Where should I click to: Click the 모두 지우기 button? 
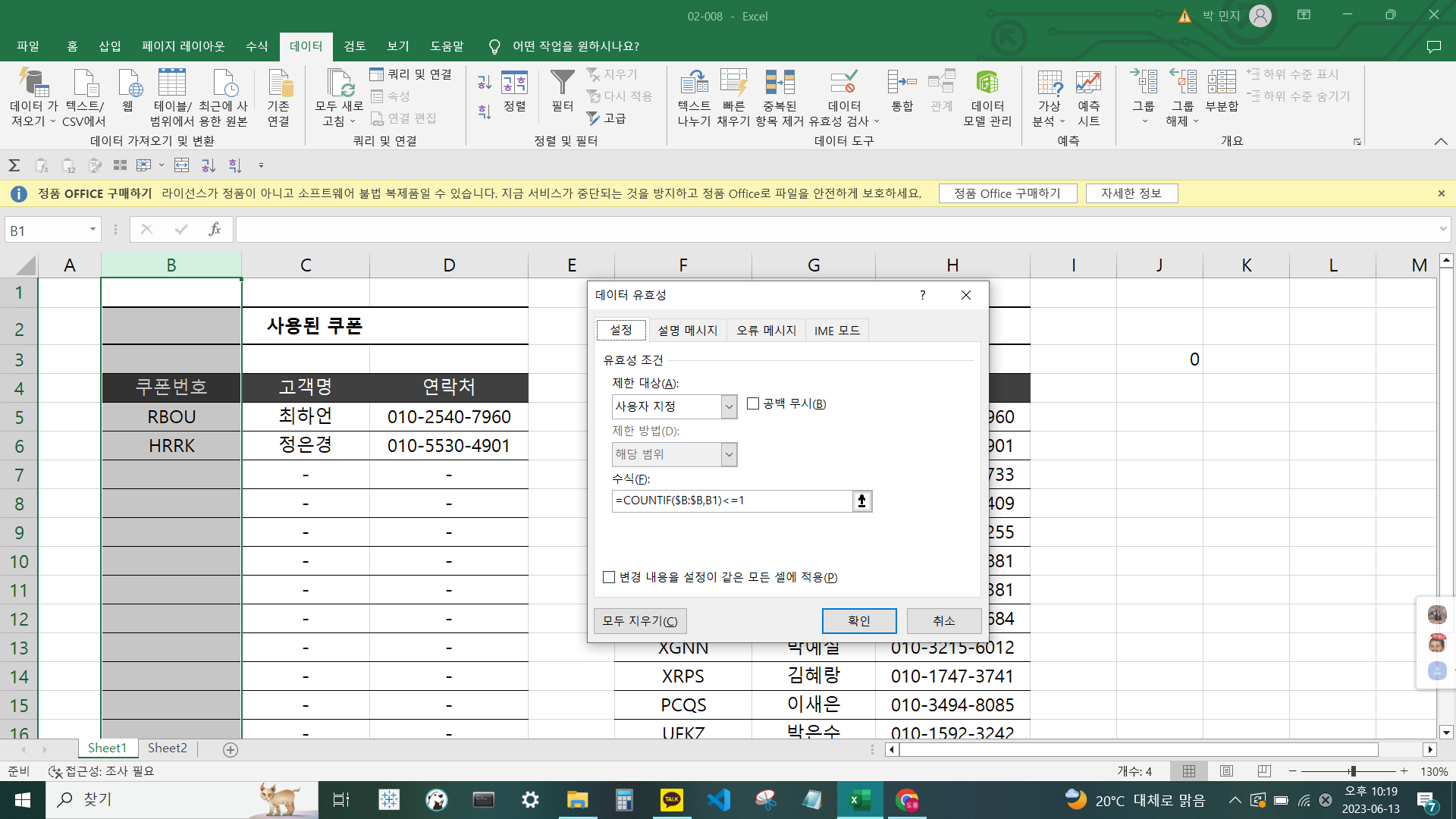640,621
